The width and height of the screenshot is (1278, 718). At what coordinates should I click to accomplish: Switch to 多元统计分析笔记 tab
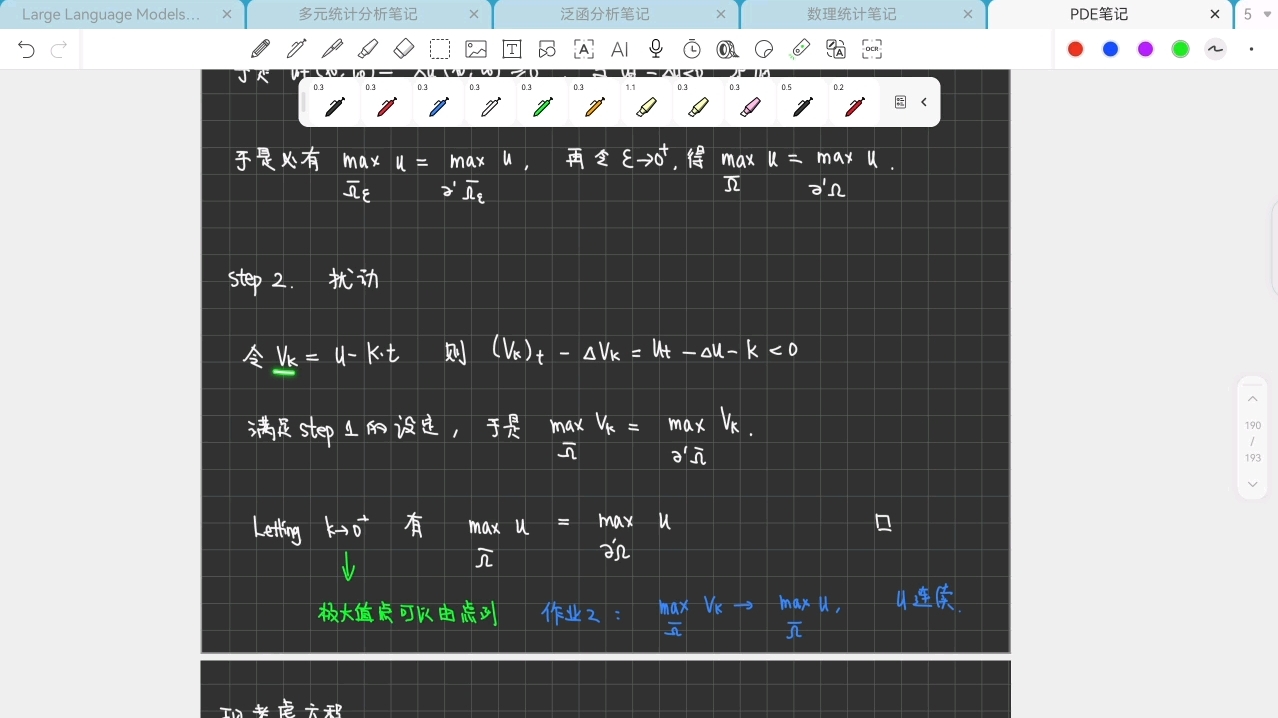(x=358, y=14)
